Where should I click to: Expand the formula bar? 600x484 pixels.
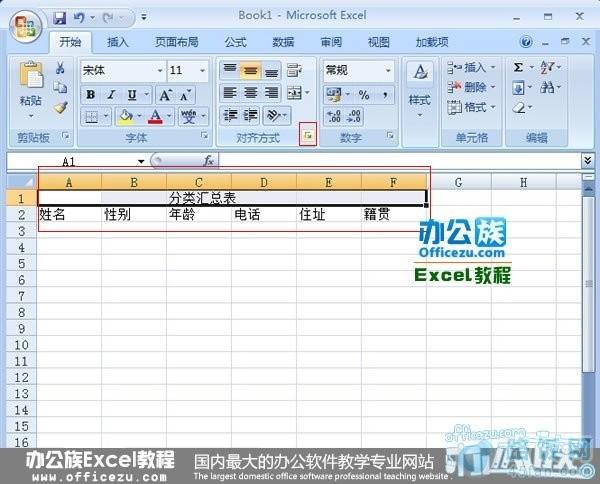click(x=588, y=161)
